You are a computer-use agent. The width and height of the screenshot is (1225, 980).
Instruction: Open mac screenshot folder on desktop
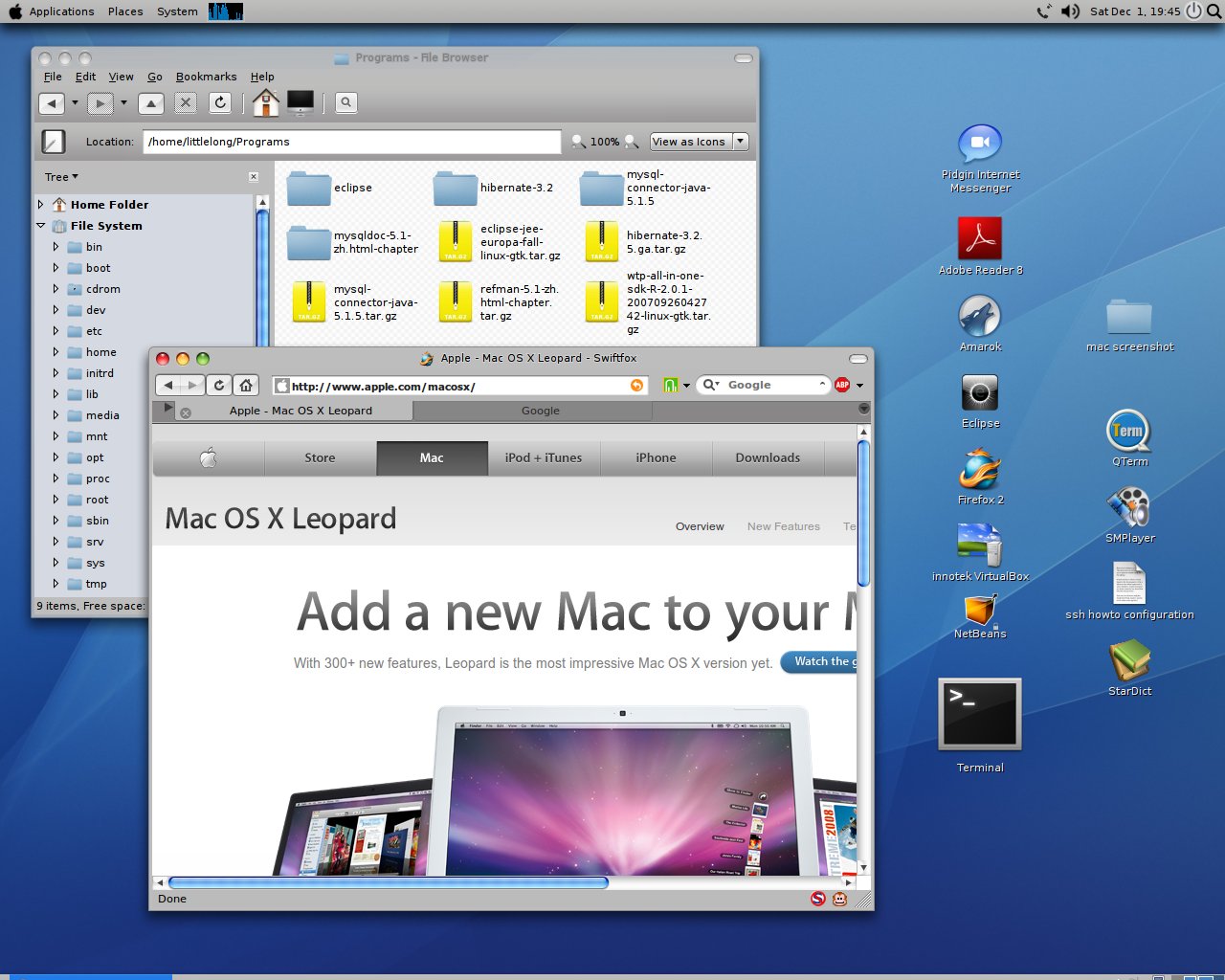coord(1129,317)
